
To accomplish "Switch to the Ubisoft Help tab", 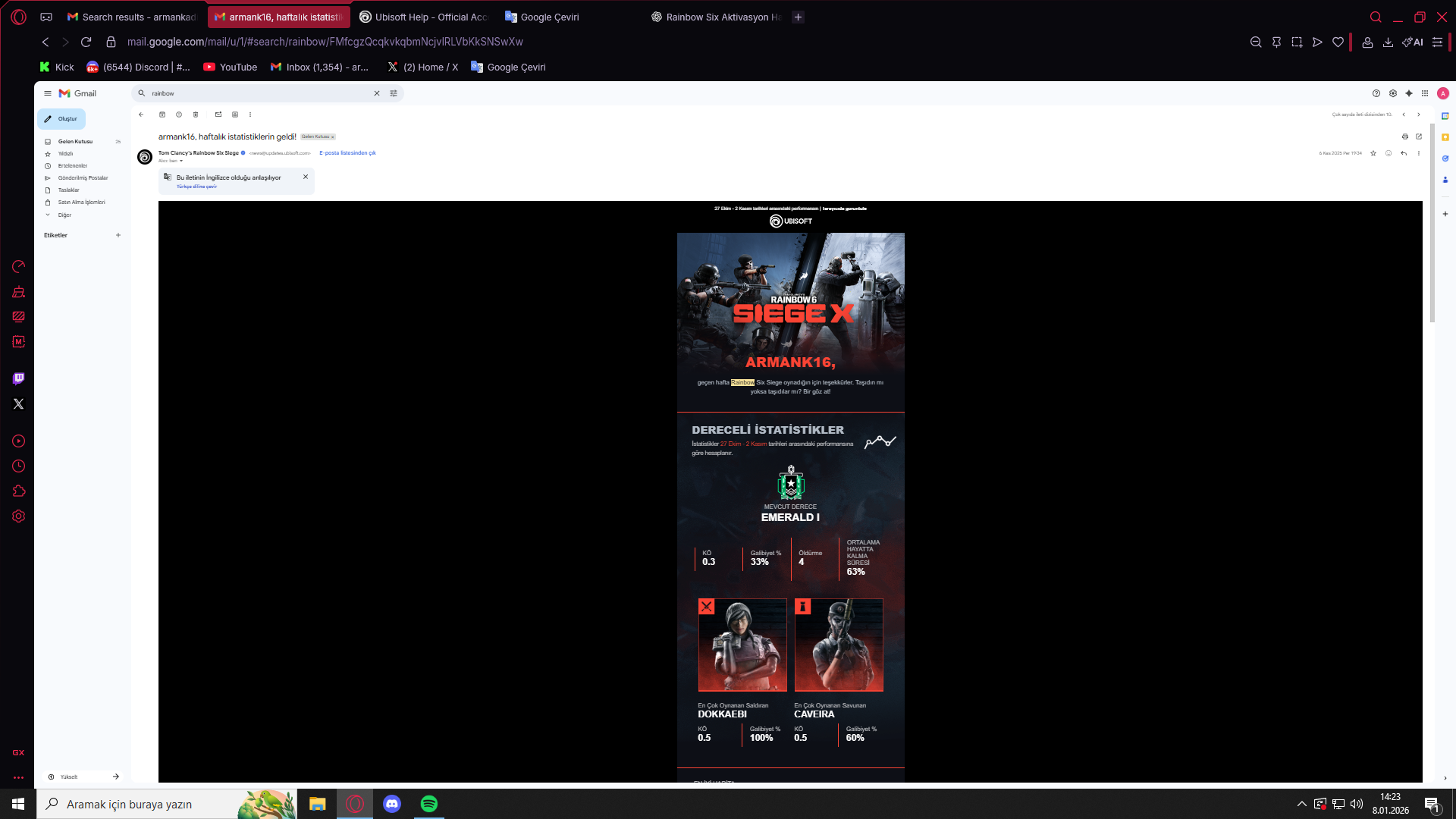I will click(x=424, y=17).
